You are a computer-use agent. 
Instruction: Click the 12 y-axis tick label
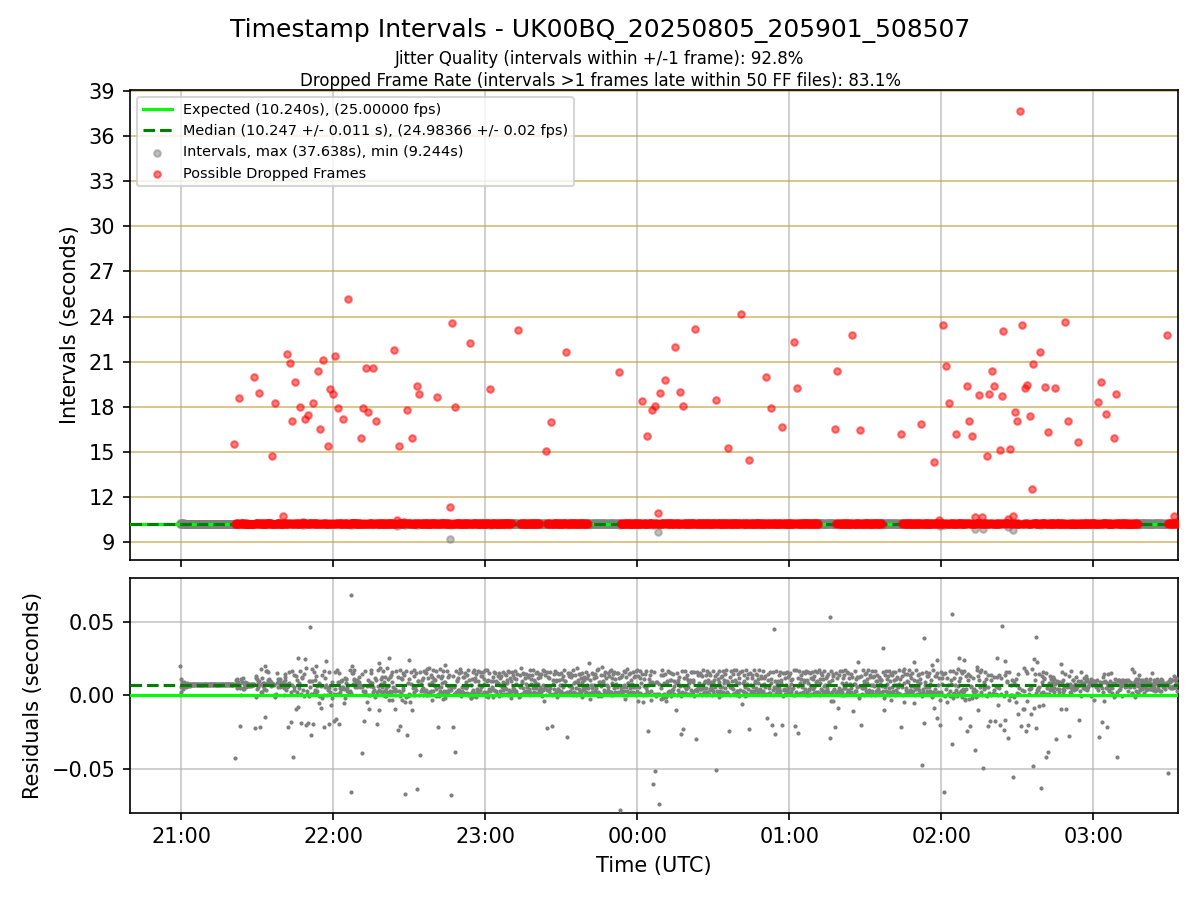103,497
